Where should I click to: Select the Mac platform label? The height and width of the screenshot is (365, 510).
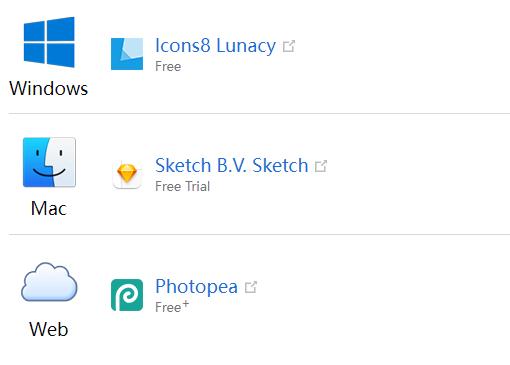pos(49,209)
